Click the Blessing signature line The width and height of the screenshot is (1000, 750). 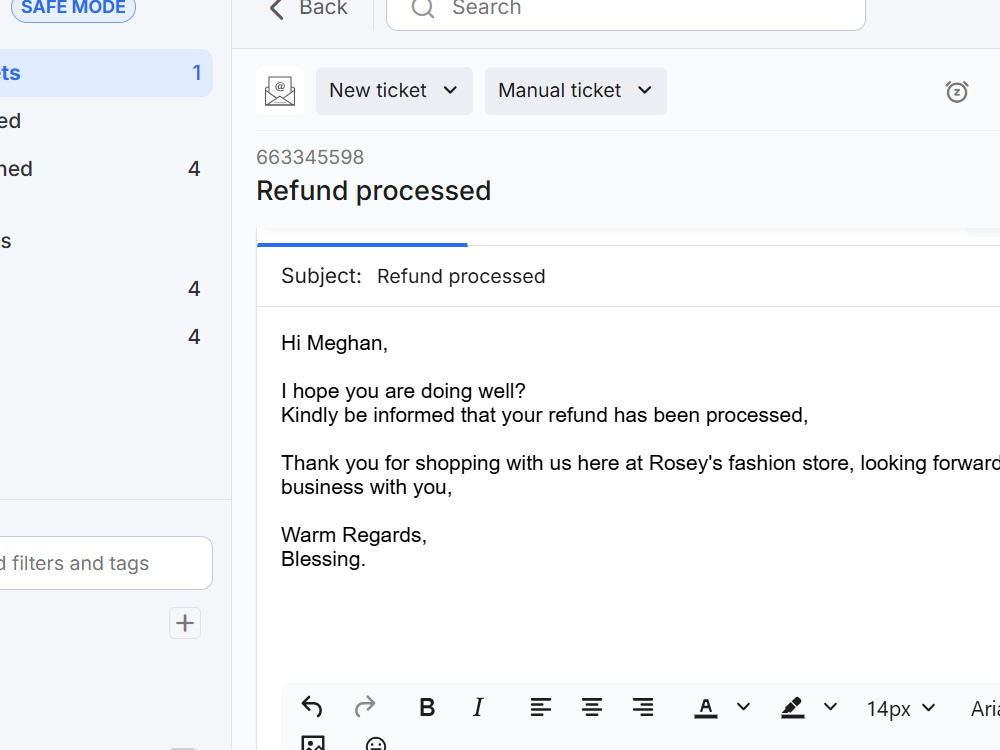point(323,559)
